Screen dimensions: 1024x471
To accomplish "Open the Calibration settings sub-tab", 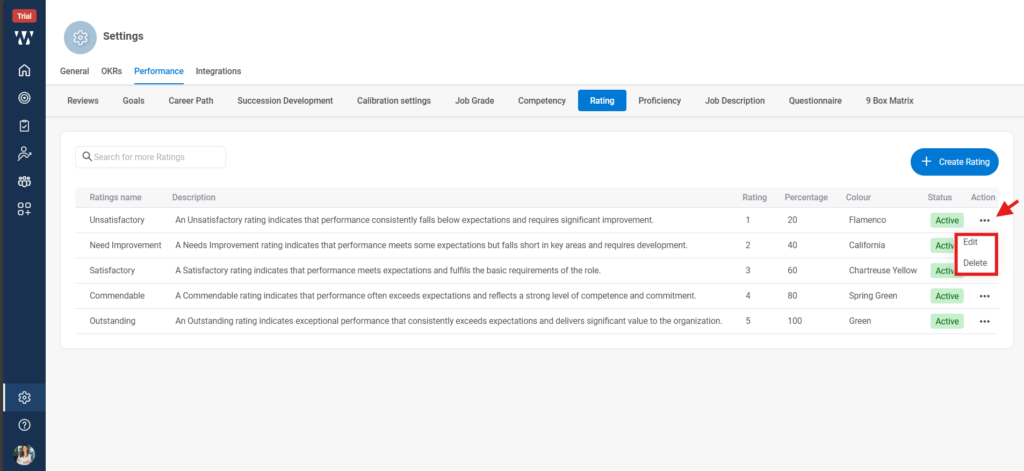I will 394,101.
